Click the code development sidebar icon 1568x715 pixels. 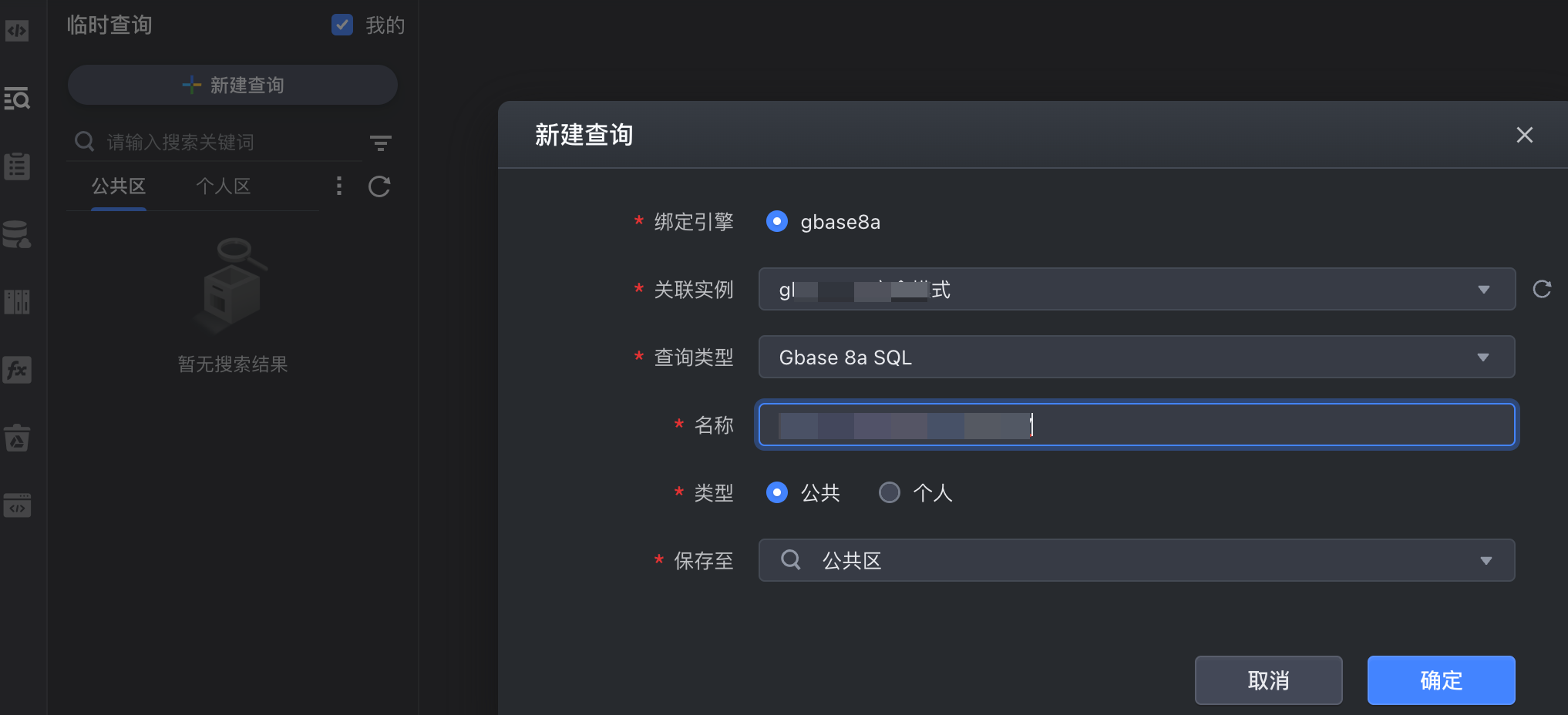point(17,31)
